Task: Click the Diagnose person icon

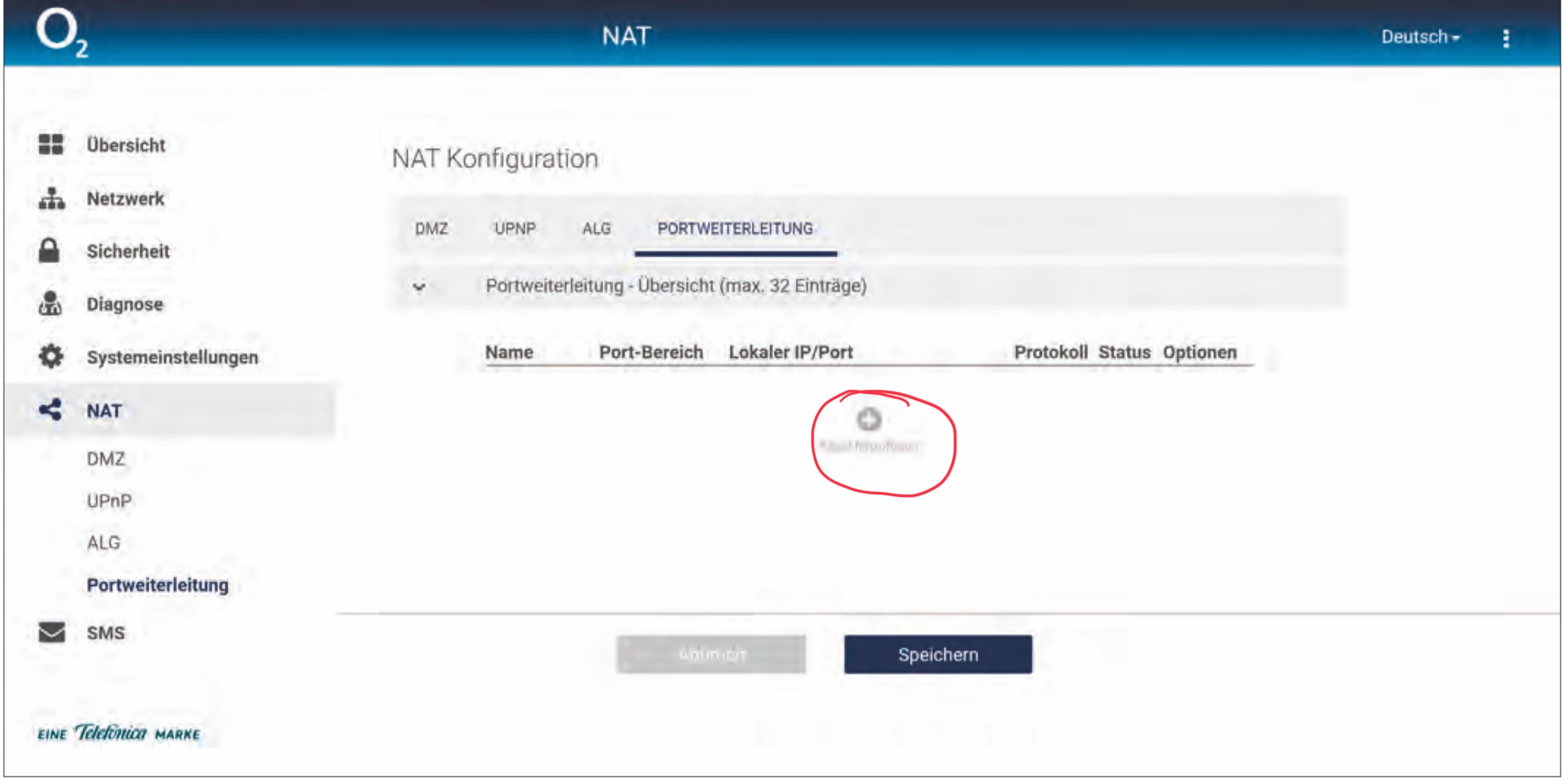Action: tap(50, 304)
